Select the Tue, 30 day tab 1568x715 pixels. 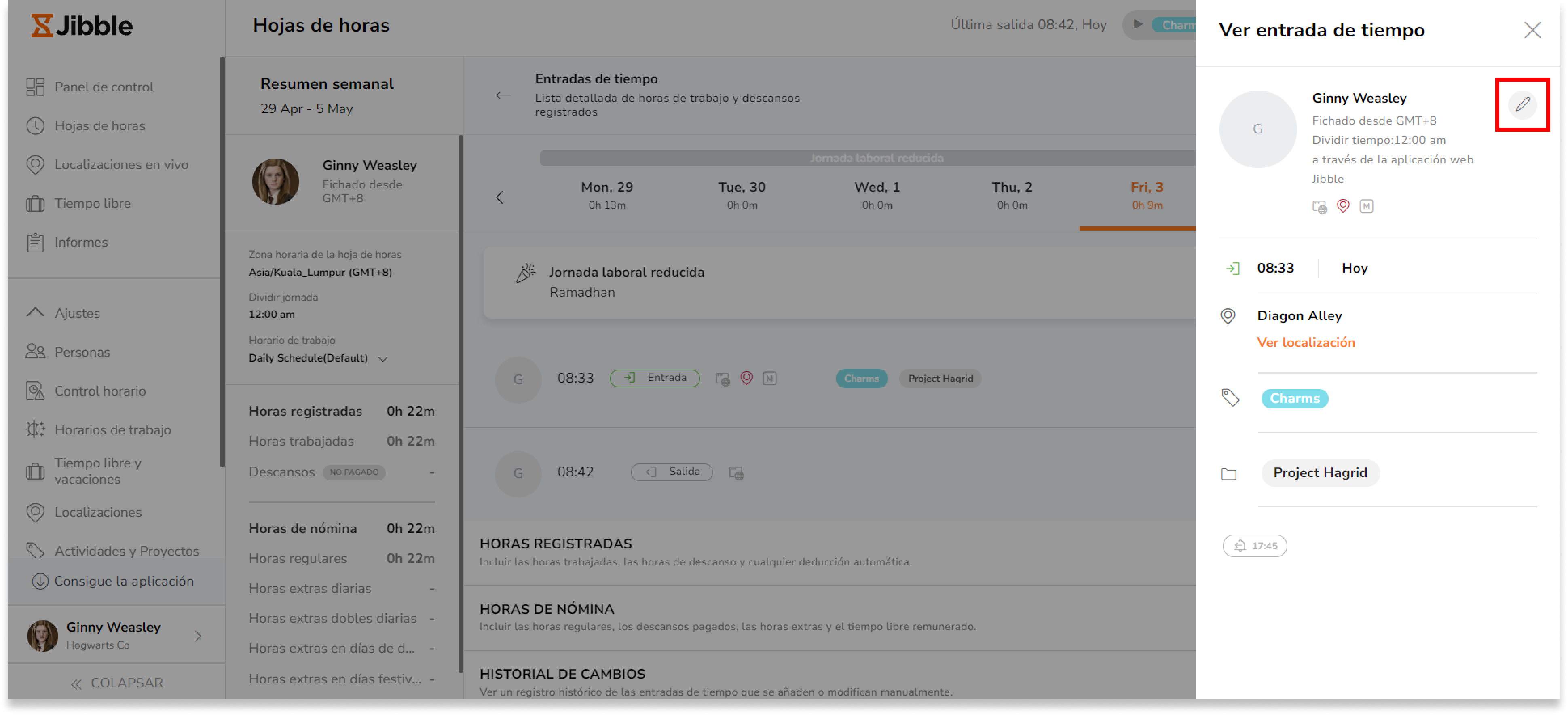coord(742,195)
